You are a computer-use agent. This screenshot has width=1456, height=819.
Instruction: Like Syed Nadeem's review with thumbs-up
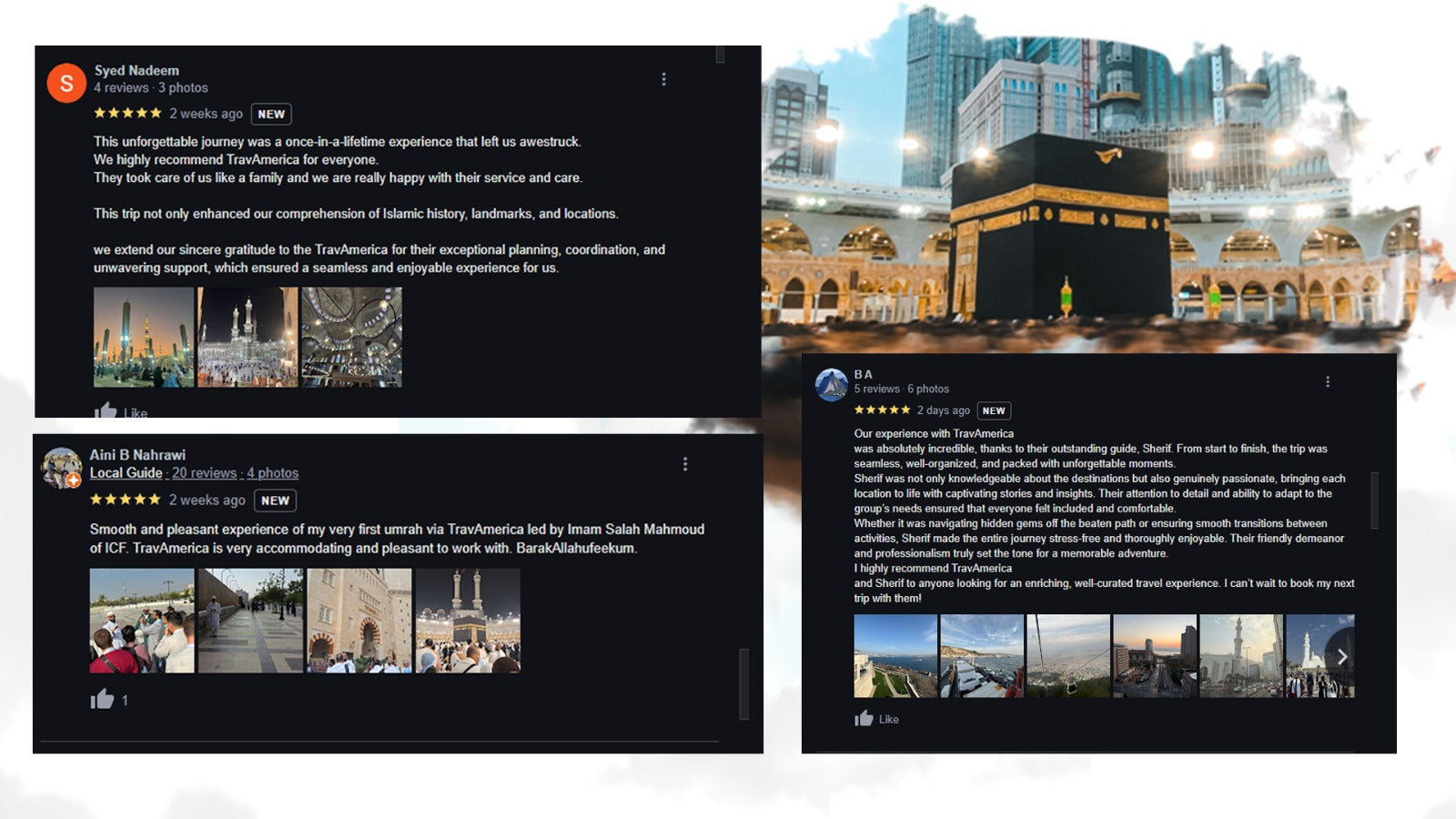tap(106, 410)
